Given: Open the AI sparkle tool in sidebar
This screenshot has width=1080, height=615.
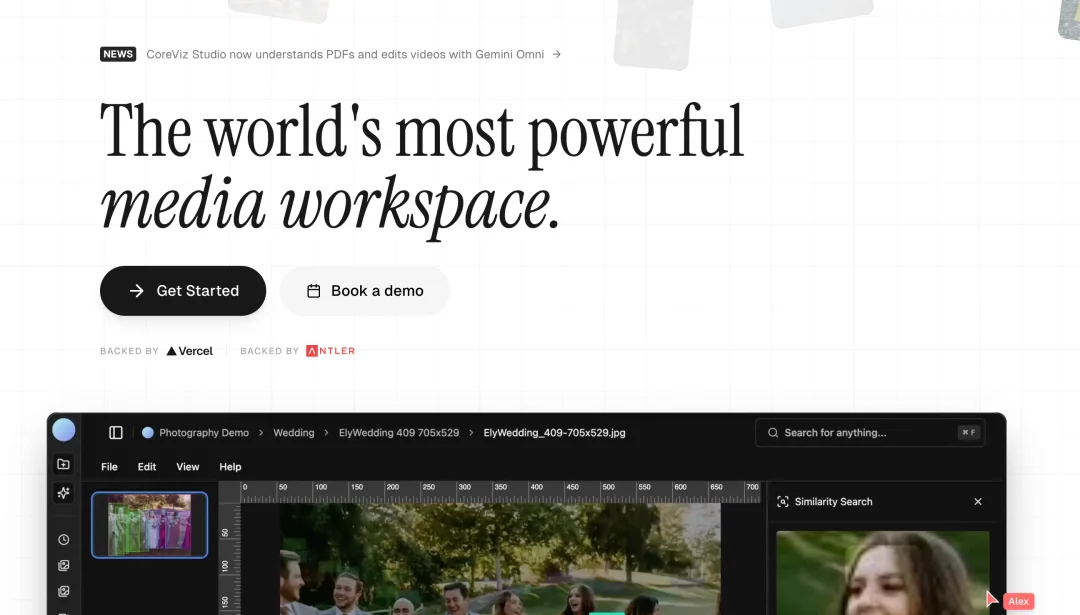Looking at the screenshot, I should [63, 493].
